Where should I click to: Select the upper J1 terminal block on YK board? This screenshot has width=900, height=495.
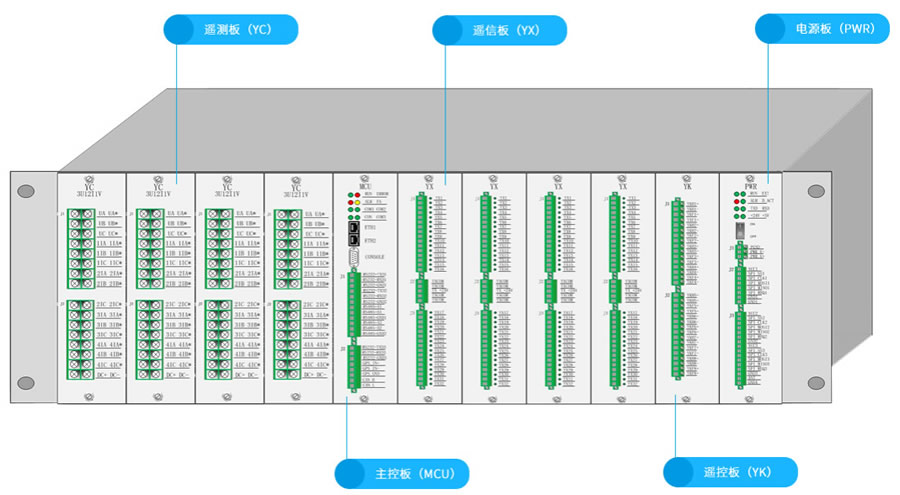[678, 242]
